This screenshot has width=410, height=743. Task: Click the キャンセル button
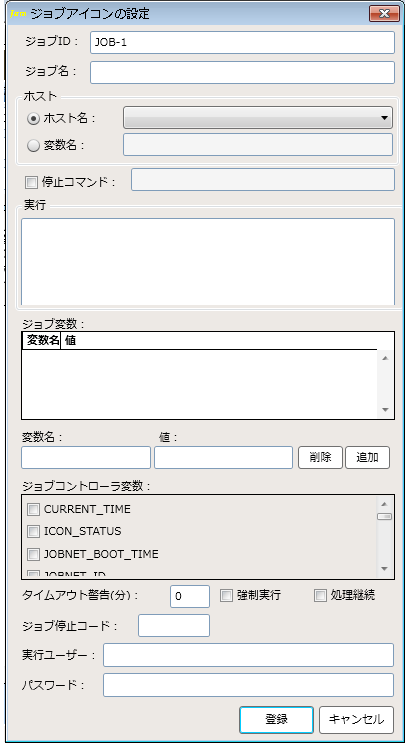[x=356, y=720]
